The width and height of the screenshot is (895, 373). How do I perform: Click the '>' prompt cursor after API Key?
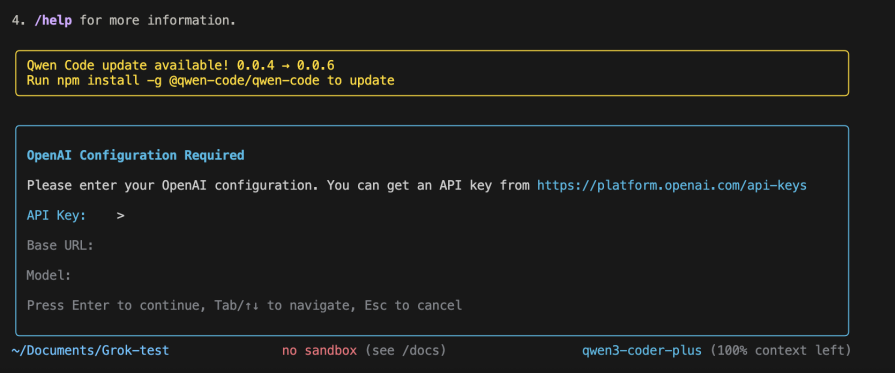[x=120, y=215]
